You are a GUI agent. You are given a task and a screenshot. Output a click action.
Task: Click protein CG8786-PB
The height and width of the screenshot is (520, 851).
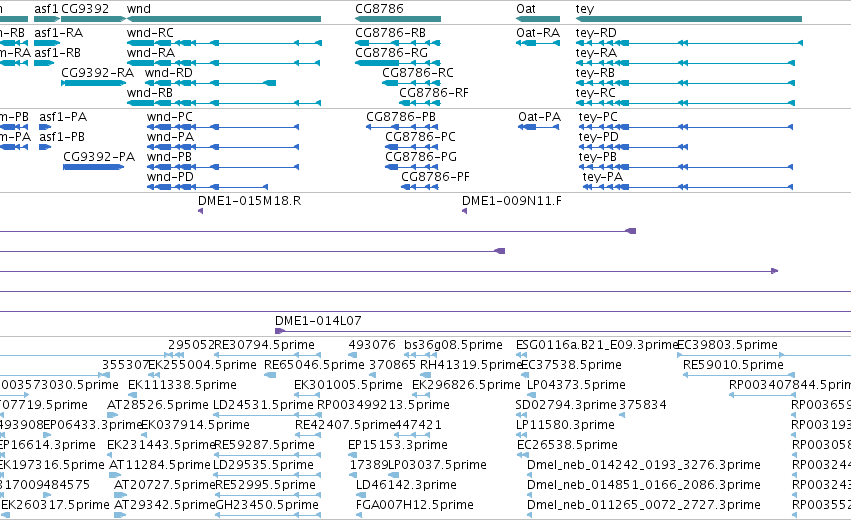[401, 117]
